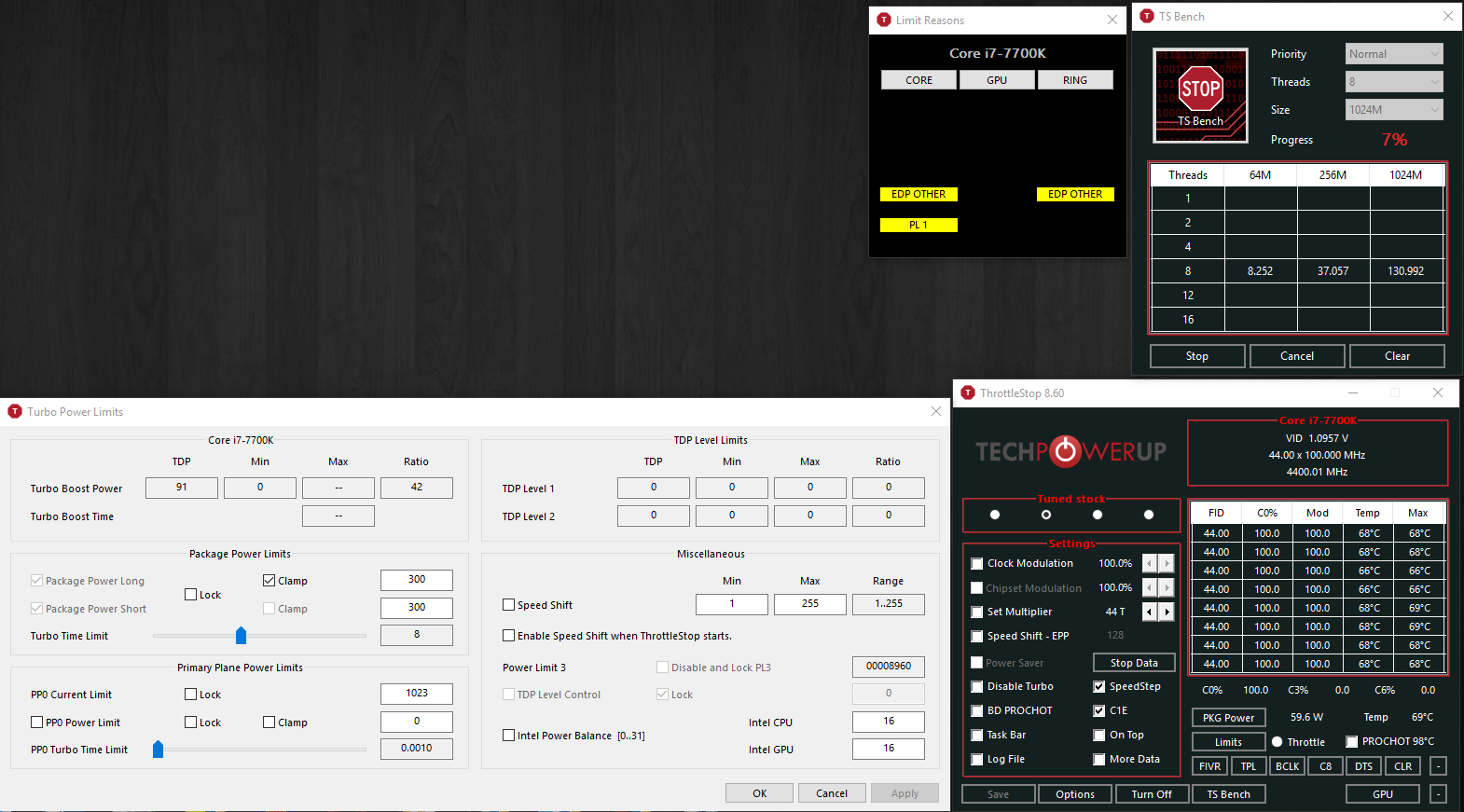
Task: Check Enable Speed Shift when ThrottleStop starts
Action: tap(508, 635)
